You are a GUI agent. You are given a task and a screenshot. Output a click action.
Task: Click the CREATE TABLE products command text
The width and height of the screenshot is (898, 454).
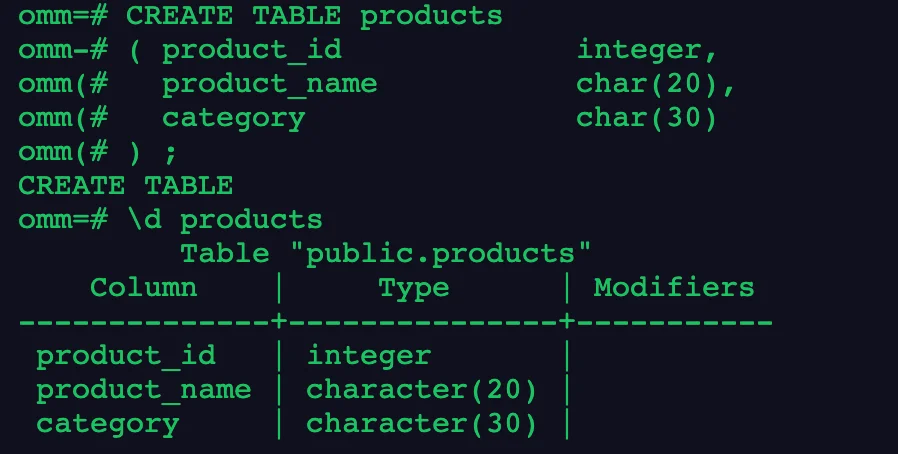314,16
